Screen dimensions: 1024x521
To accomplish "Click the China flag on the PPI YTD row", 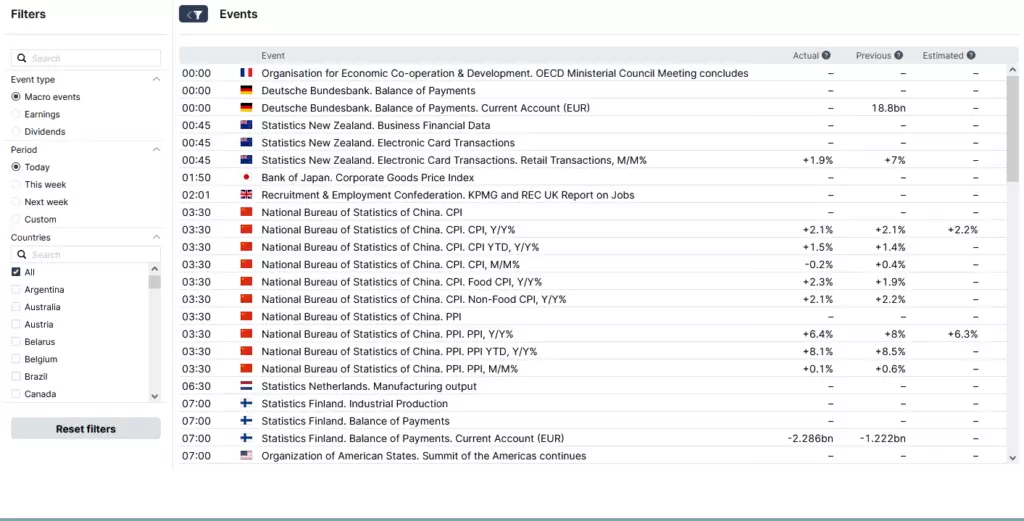I will point(246,351).
